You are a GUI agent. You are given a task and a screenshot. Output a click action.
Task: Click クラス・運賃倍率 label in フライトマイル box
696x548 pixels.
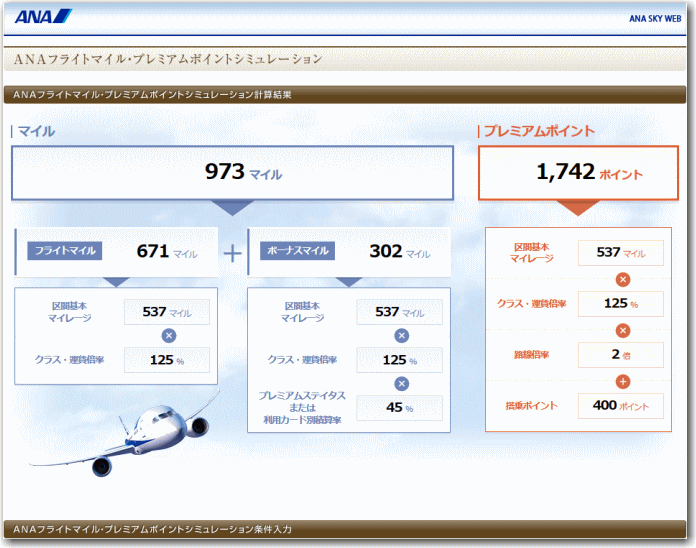pos(69,360)
